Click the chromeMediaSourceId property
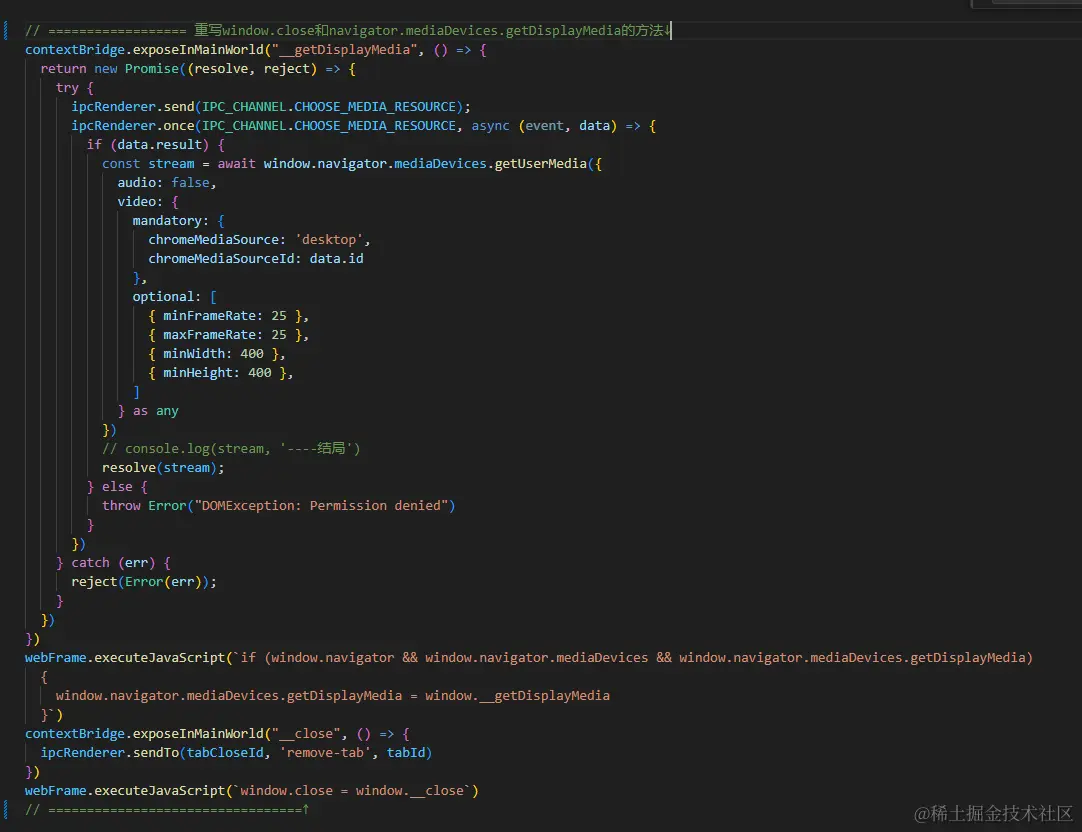 (x=220, y=258)
